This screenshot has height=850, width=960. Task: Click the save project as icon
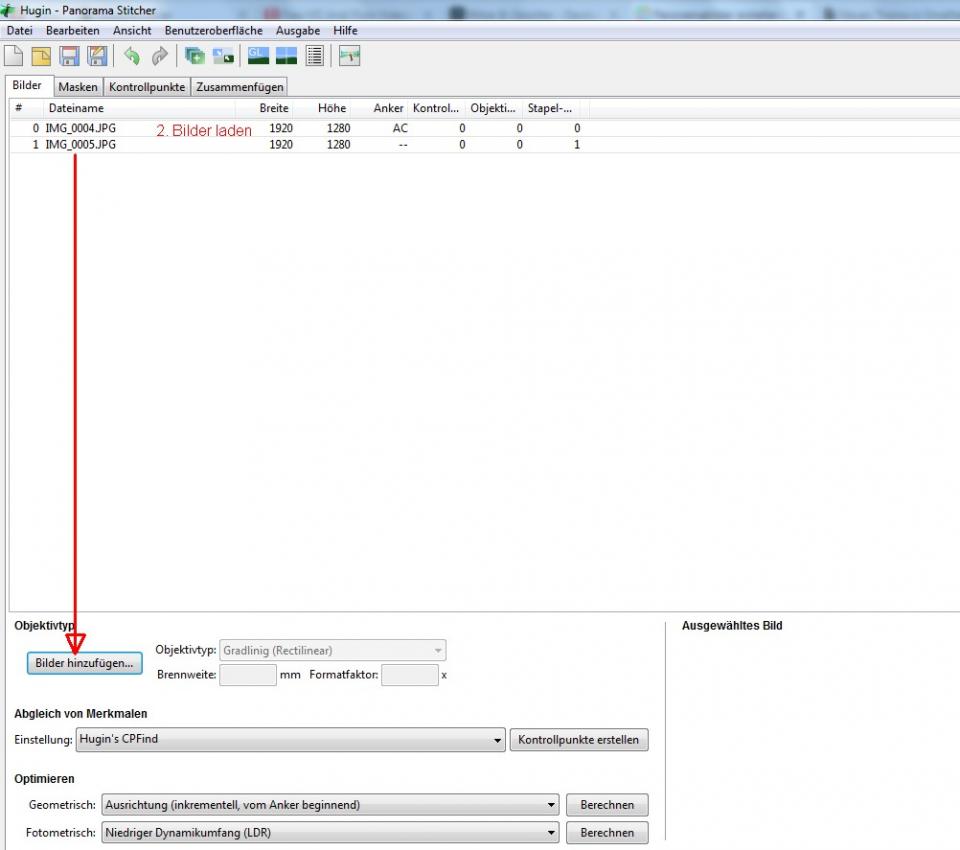point(97,57)
